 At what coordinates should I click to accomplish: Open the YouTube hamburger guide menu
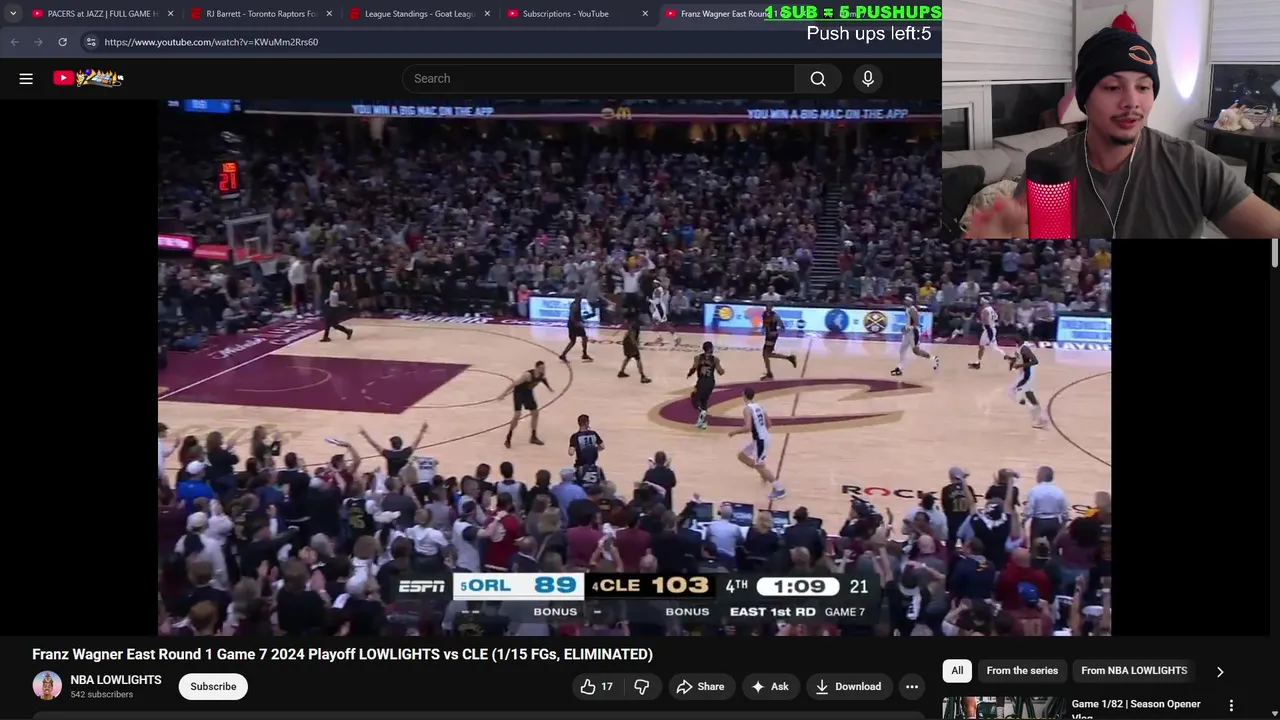click(26, 78)
